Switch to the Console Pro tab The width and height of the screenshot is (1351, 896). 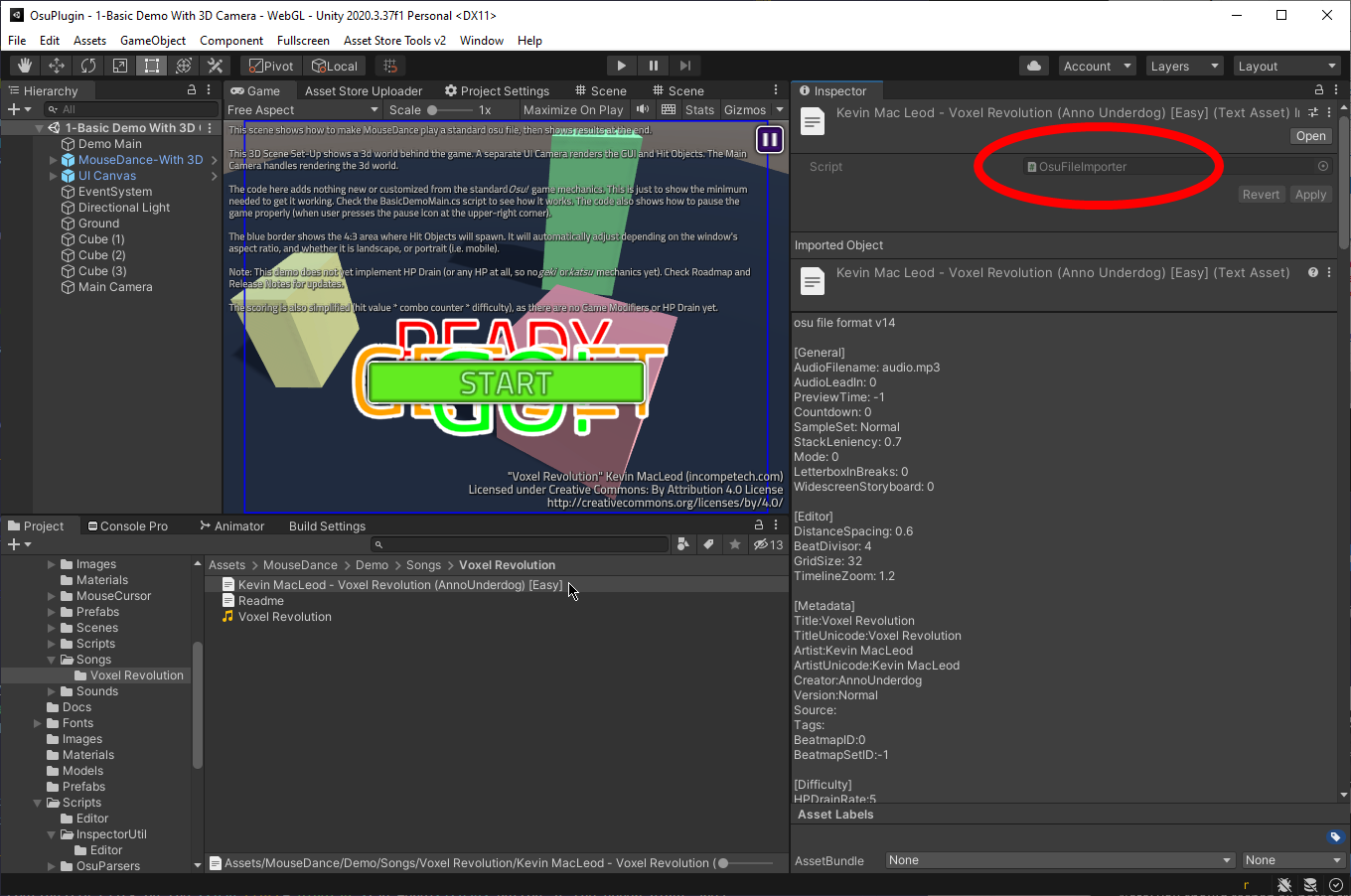127,525
